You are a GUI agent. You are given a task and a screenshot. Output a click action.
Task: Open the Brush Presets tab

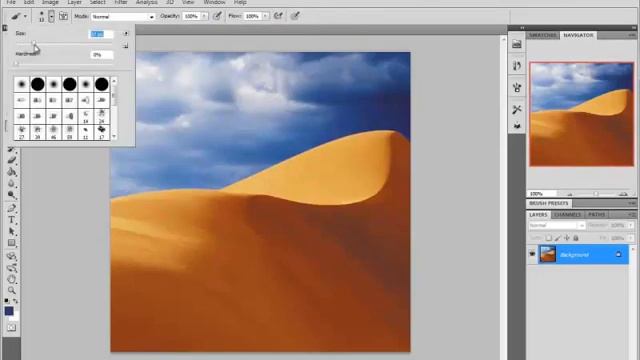[549, 203]
